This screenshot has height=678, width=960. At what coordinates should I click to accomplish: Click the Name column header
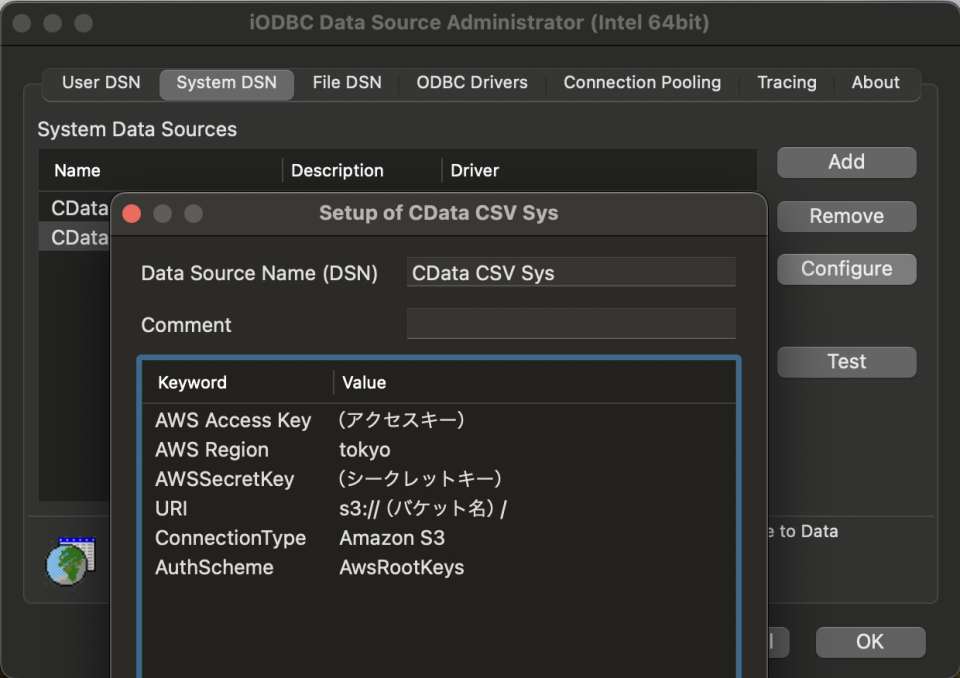click(x=77, y=171)
